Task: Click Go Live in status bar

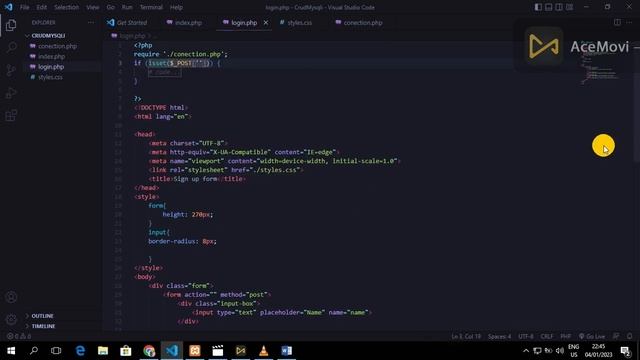Action: click(592, 336)
